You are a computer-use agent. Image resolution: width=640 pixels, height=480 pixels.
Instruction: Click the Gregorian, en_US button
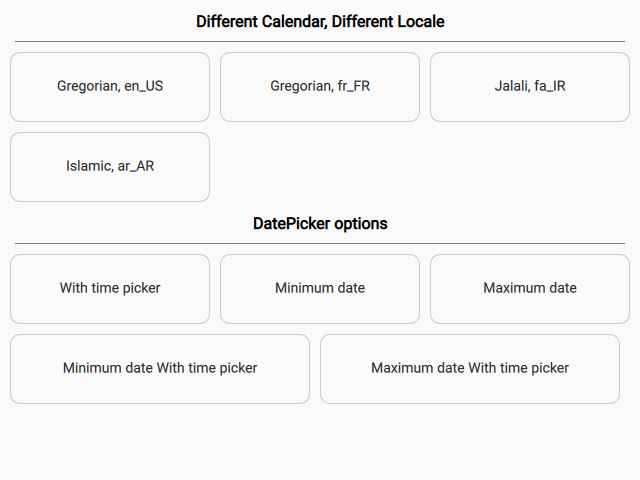(x=110, y=87)
